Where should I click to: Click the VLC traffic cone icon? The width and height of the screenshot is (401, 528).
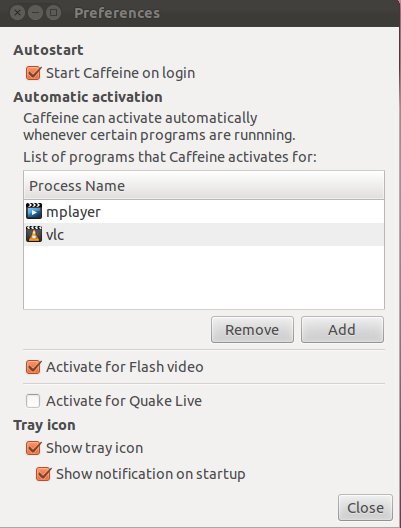34,234
